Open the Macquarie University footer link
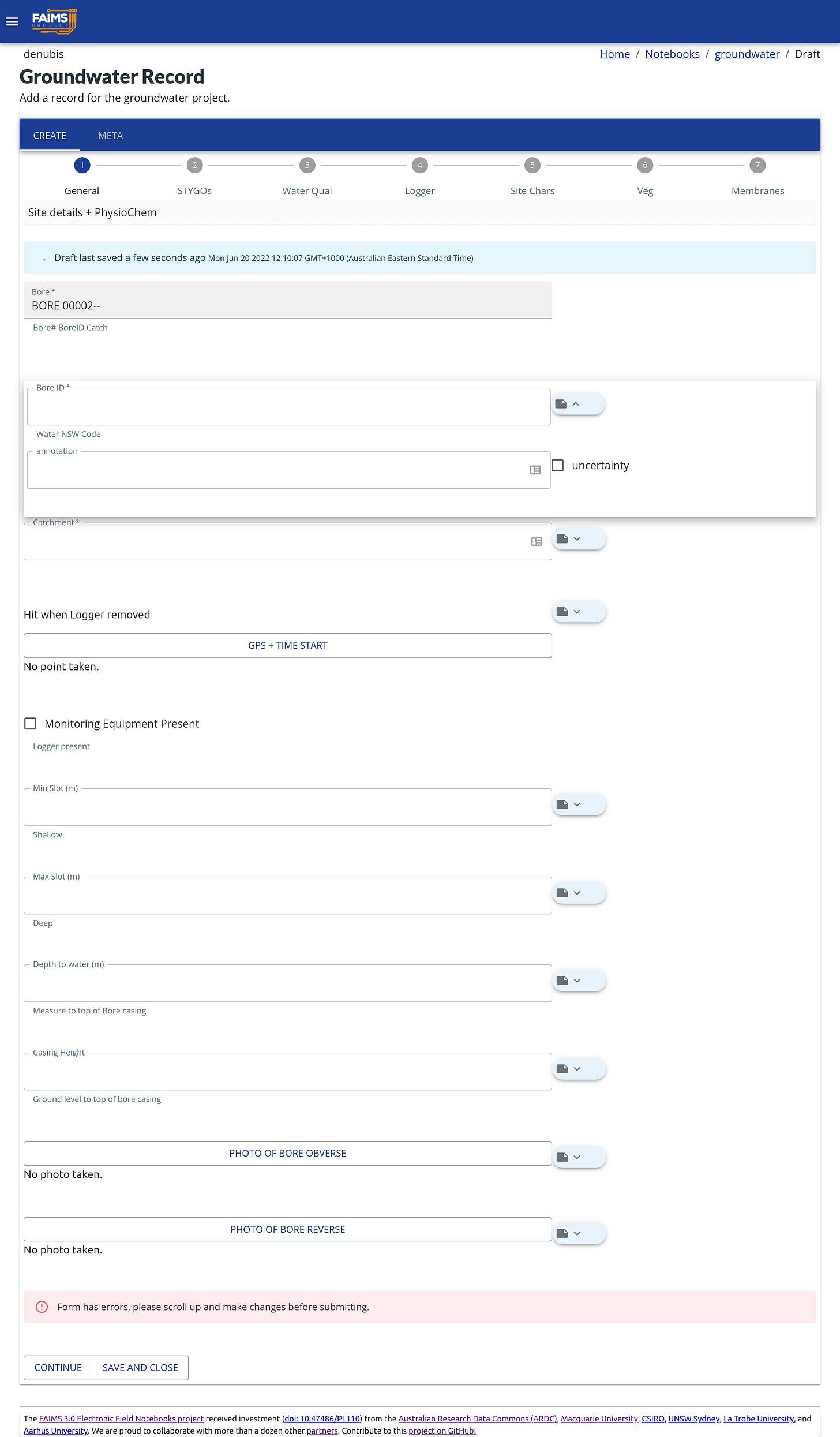 tap(599, 1419)
